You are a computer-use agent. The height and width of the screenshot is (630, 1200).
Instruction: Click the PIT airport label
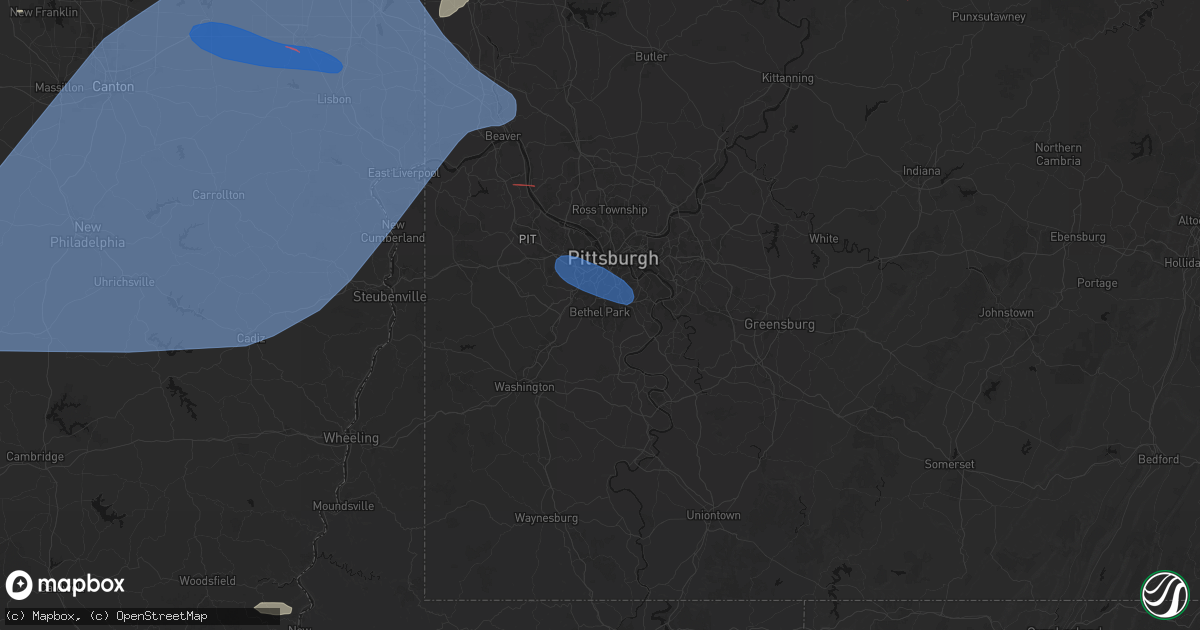528,239
